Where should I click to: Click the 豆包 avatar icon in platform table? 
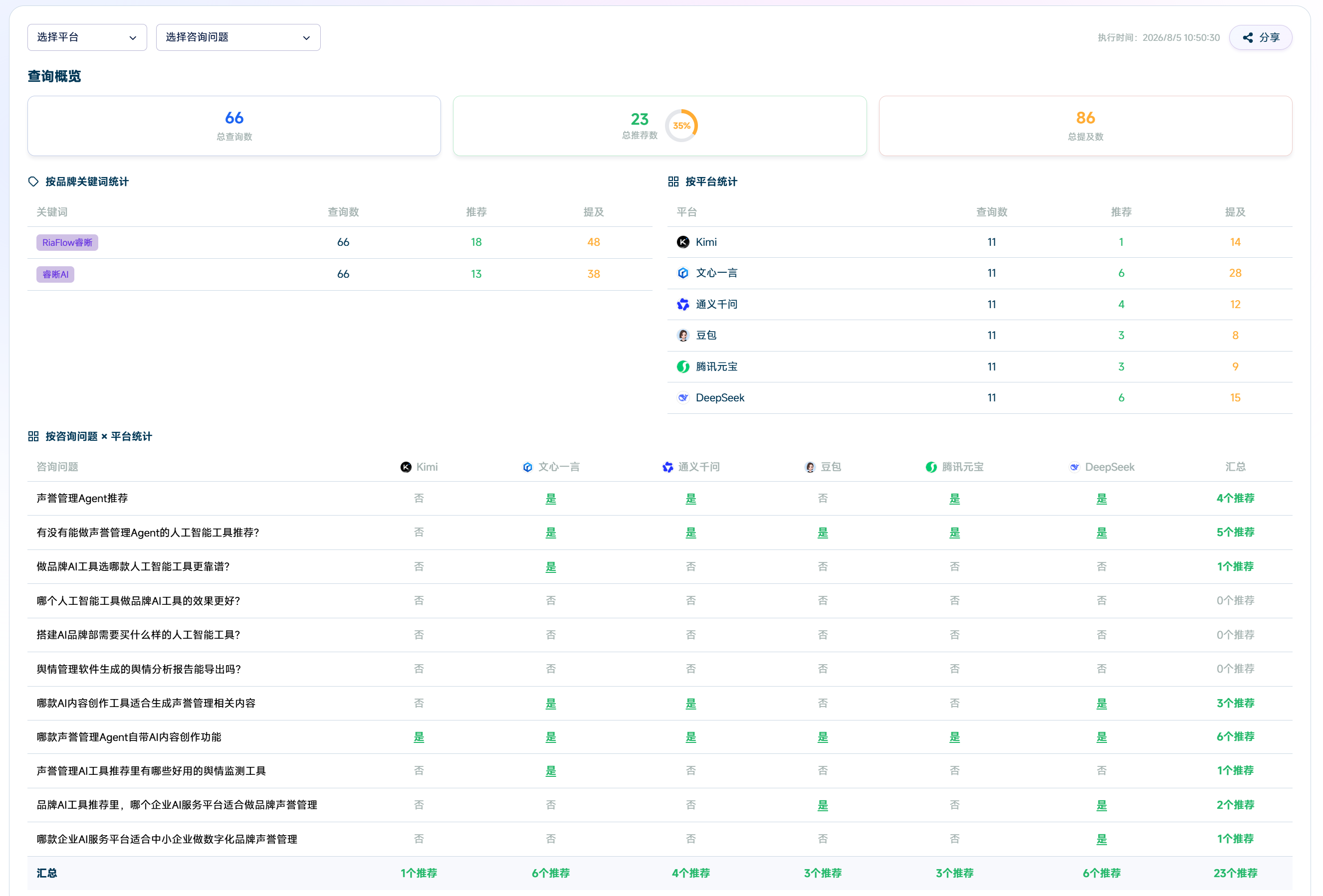(x=683, y=336)
